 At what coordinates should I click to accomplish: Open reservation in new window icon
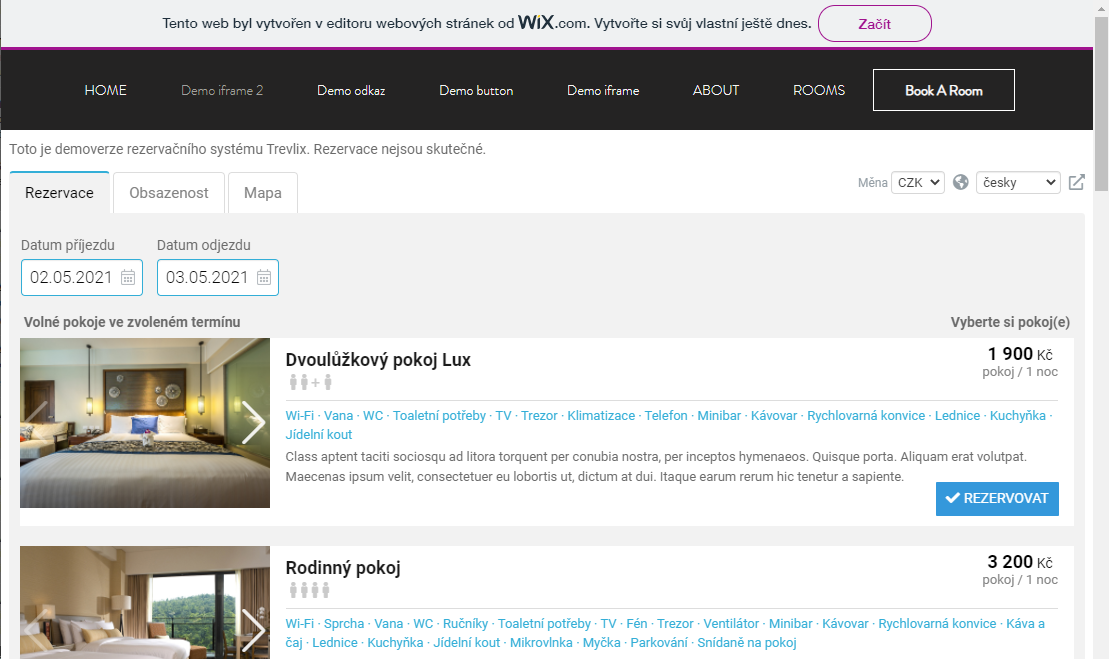[1076, 182]
